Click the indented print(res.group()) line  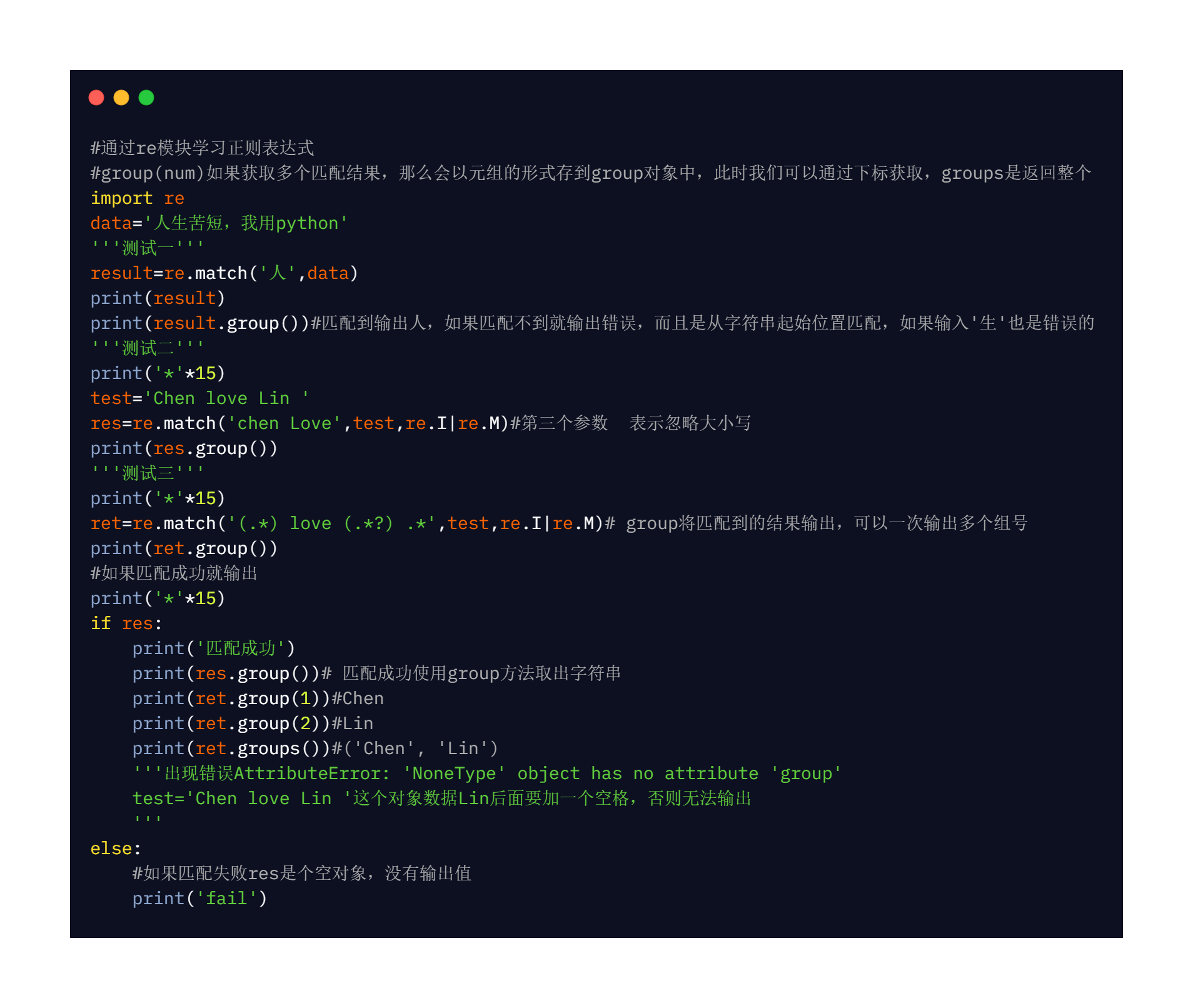[376, 673]
